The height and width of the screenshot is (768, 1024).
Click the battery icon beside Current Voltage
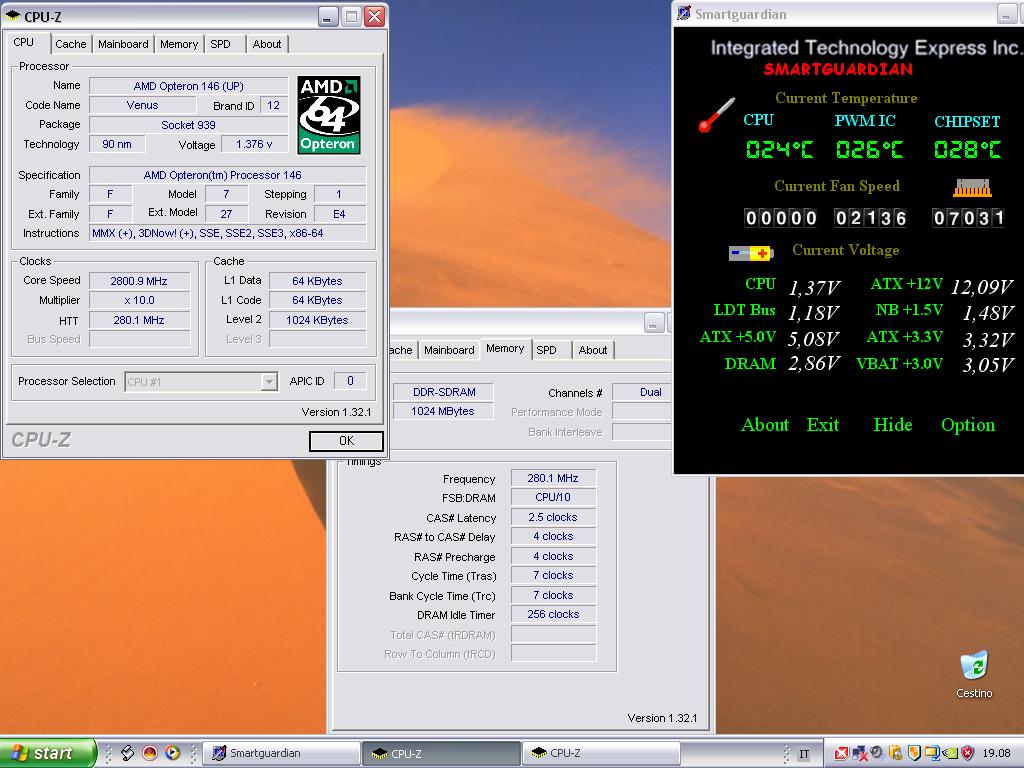tap(751, 253)
